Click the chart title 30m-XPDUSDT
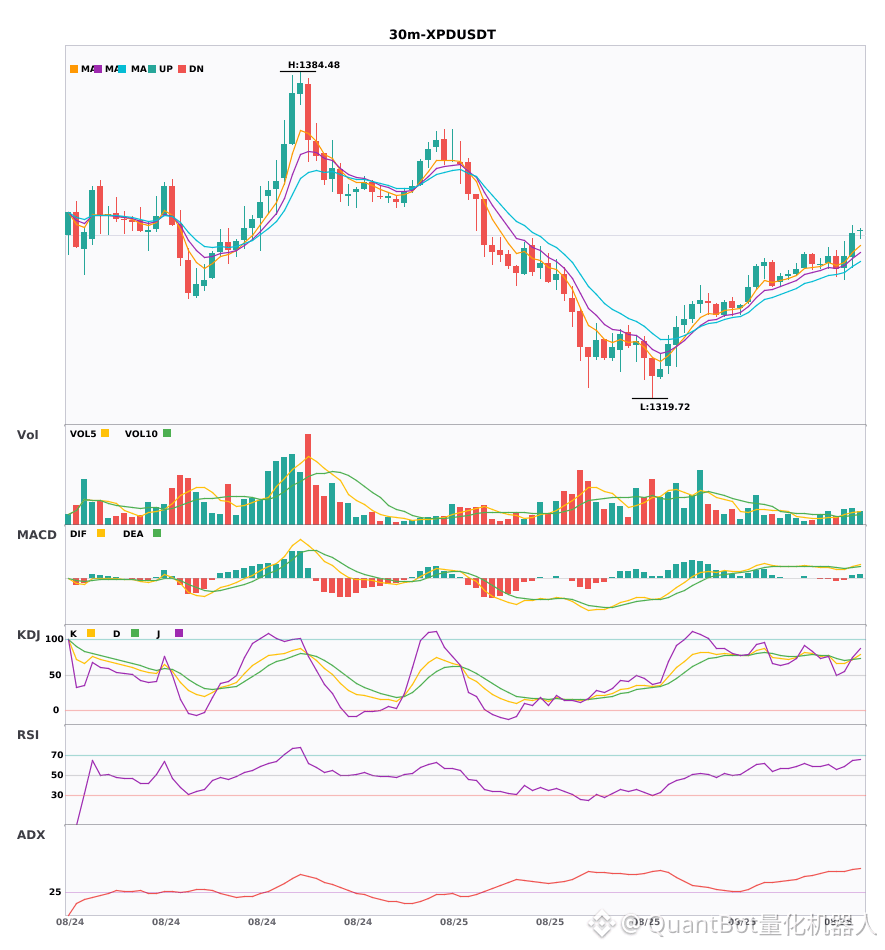The width and height of the screenshot is (885, 950). point(442,35)
